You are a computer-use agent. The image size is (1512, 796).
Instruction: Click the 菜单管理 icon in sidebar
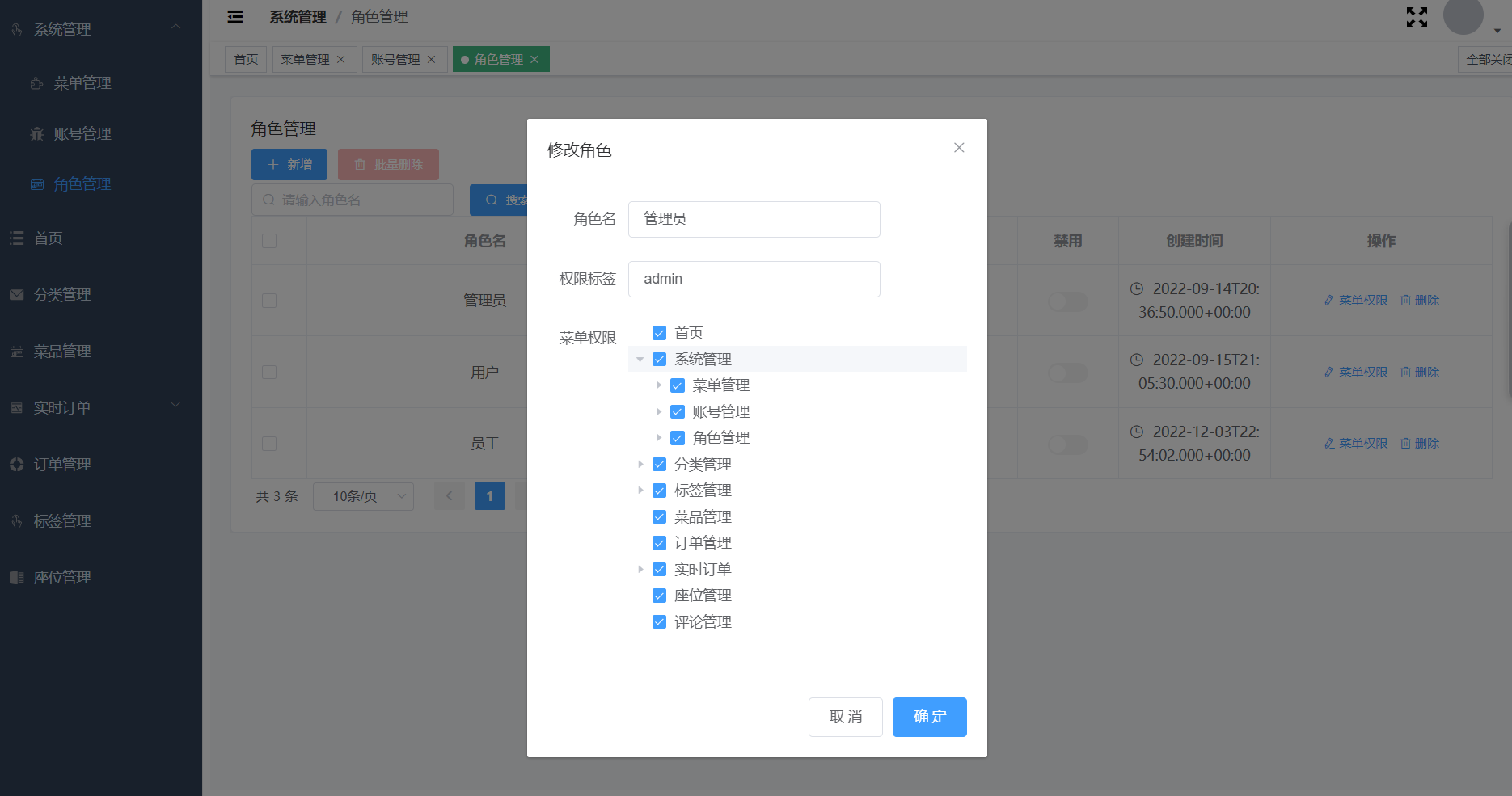36,83
